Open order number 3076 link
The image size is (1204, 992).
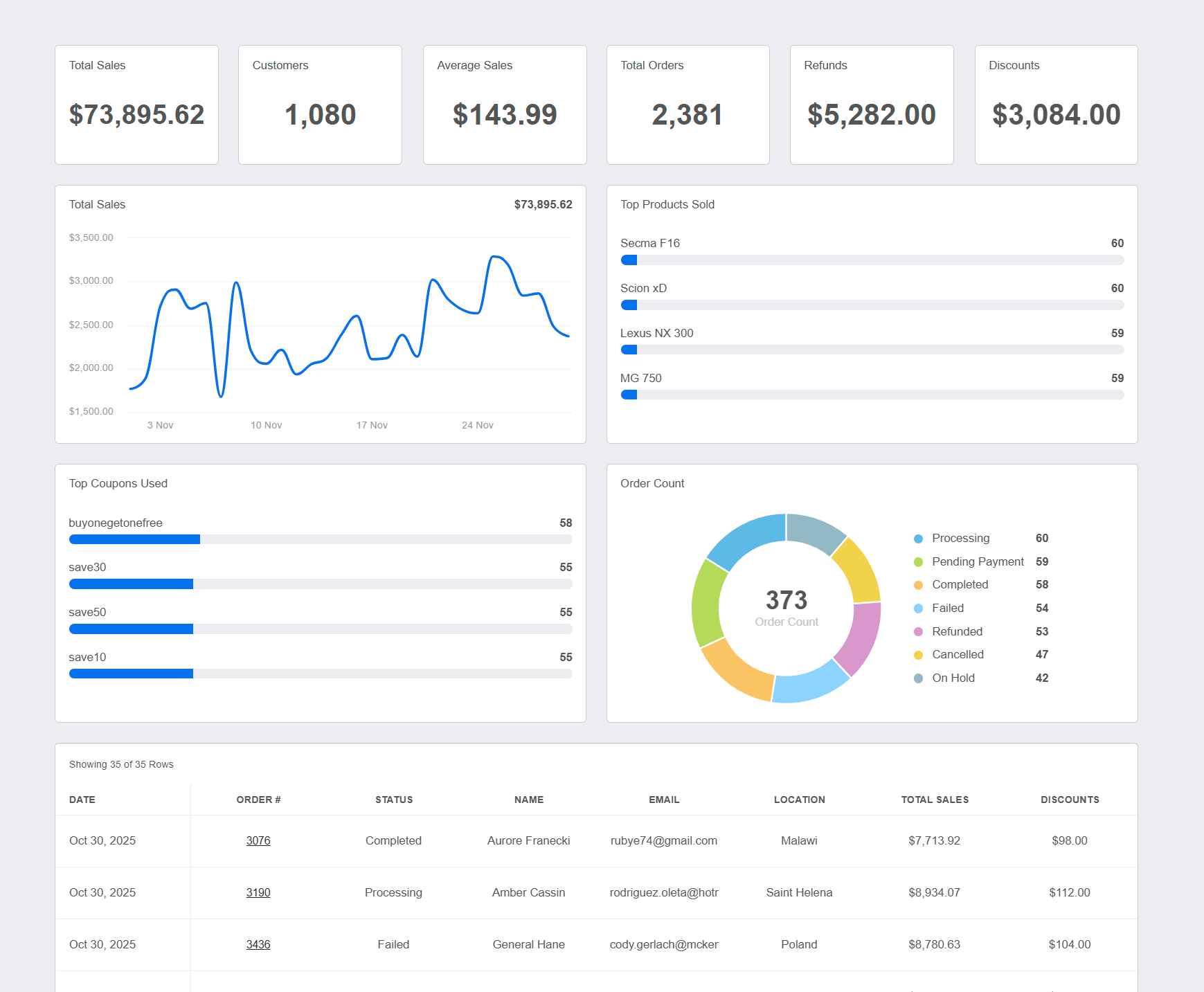[x=258, y=840]
